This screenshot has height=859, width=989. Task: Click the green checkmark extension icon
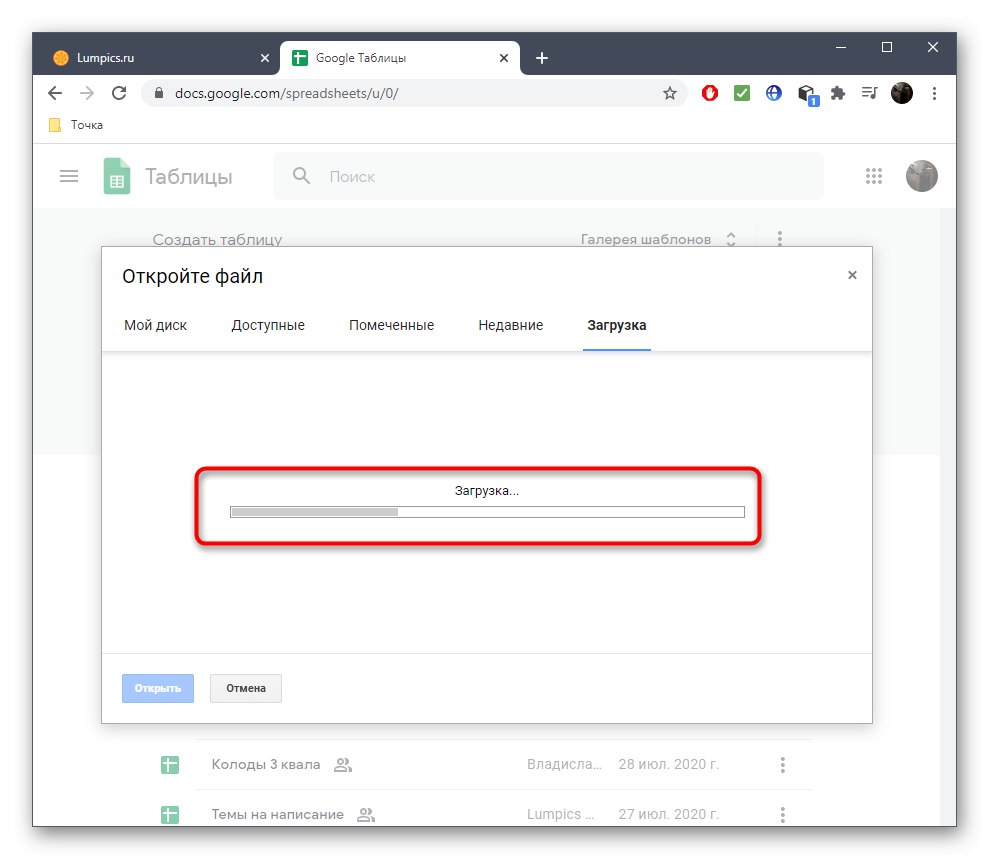coord(741,92)
